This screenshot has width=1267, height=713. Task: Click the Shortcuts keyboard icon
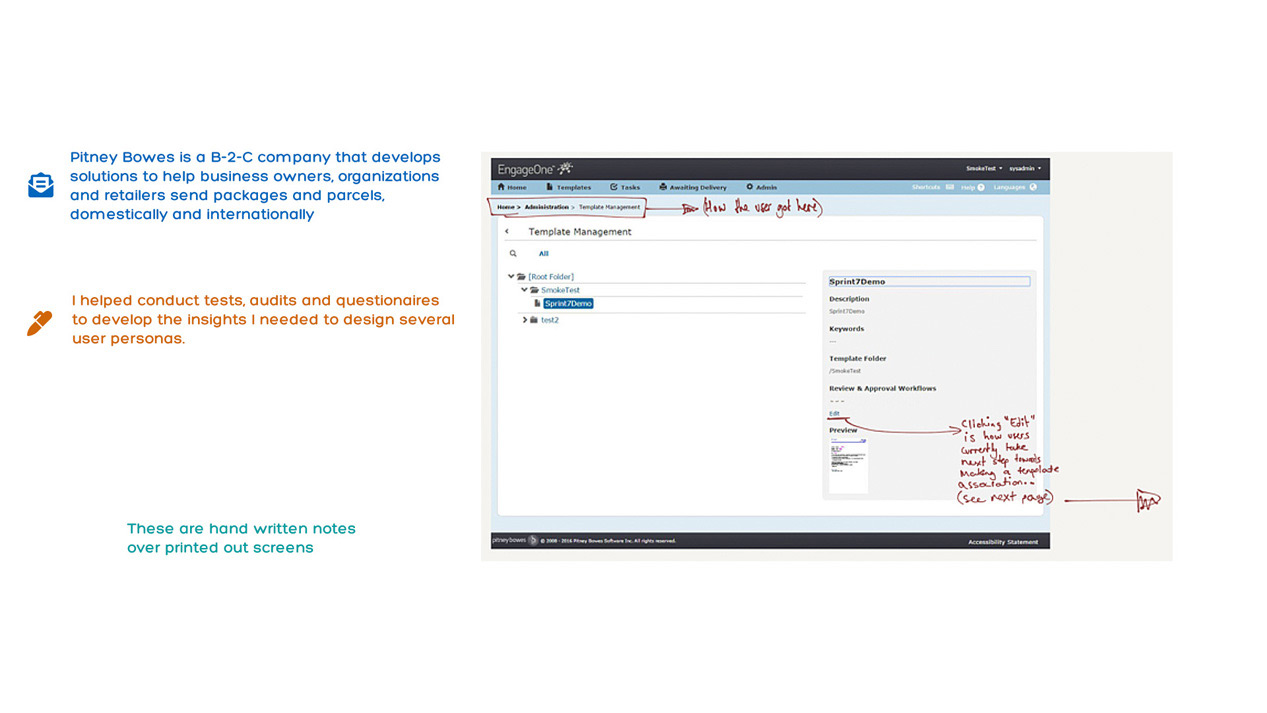[949, 187]
